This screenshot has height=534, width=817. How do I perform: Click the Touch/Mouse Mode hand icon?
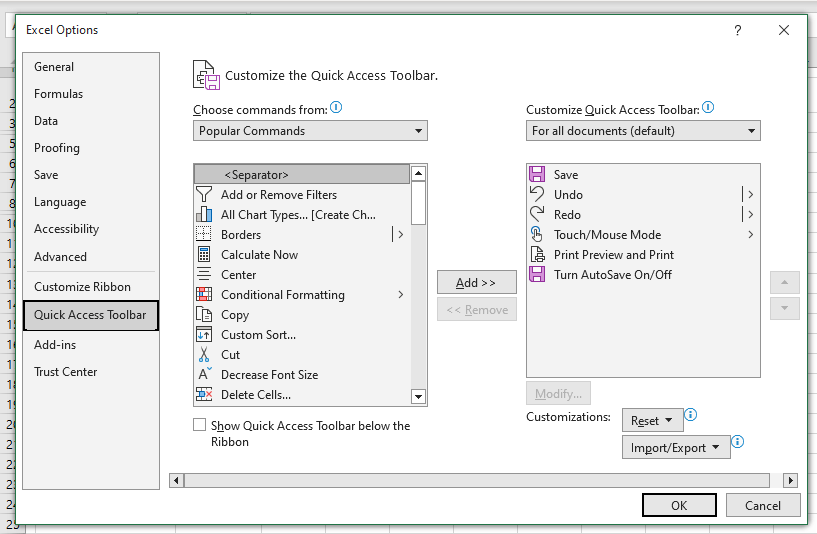pyautogui.click(x=537, y=234)
